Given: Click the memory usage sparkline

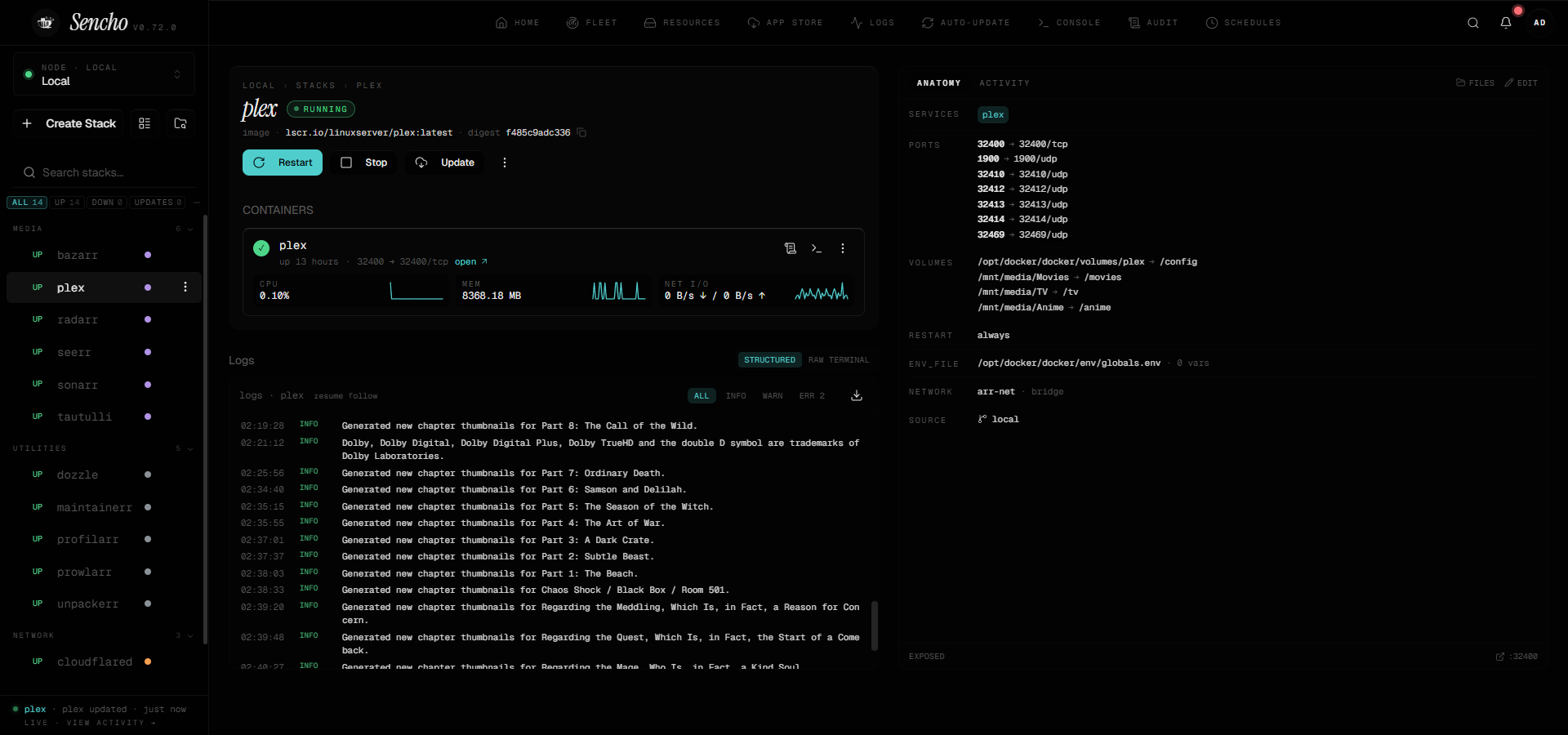Looking at the screenshot, I should coord(619,291).
